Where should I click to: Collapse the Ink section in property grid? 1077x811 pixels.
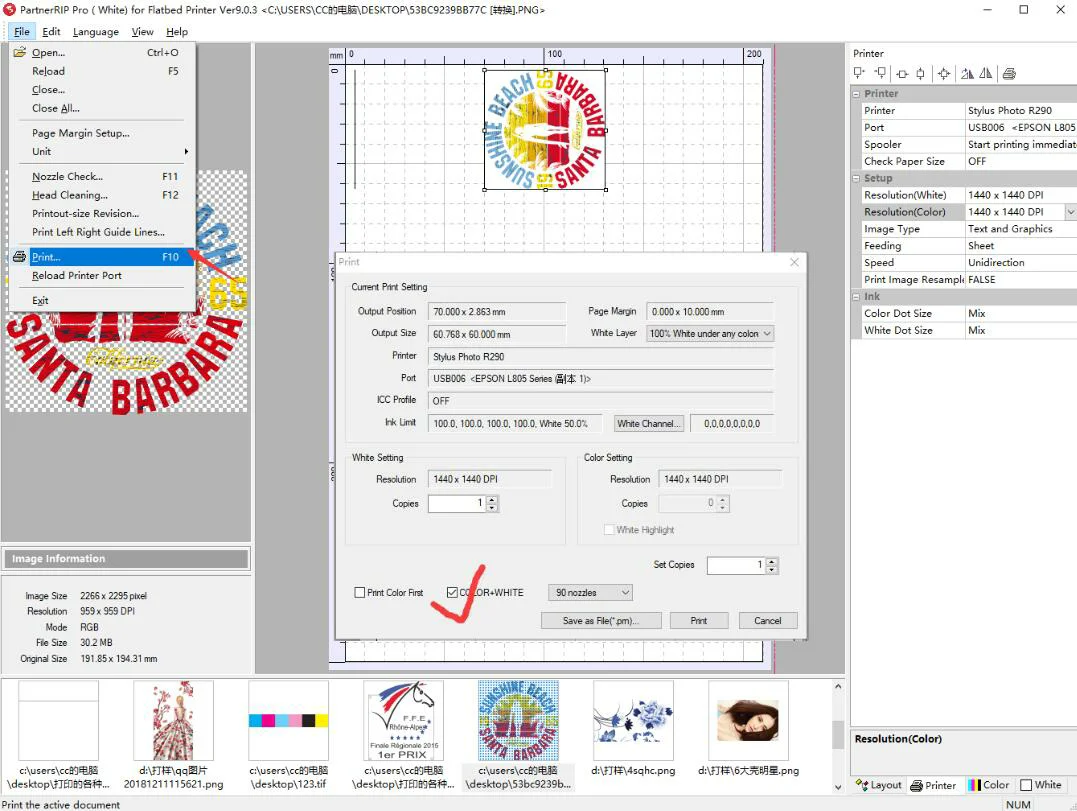pyautogui.click(x=857, y=297)
